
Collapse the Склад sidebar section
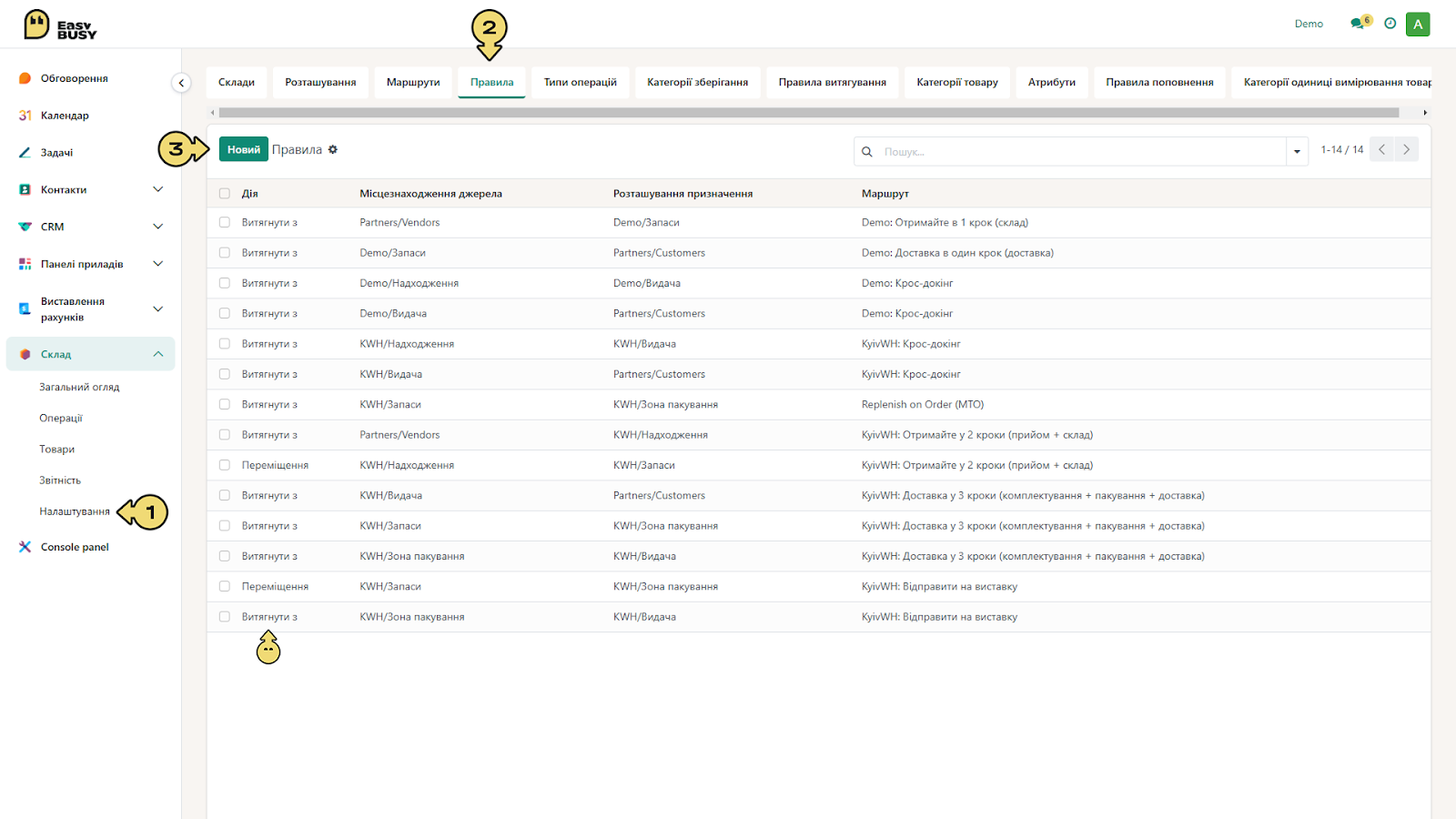pyautogui.click(x=158, y=354)
